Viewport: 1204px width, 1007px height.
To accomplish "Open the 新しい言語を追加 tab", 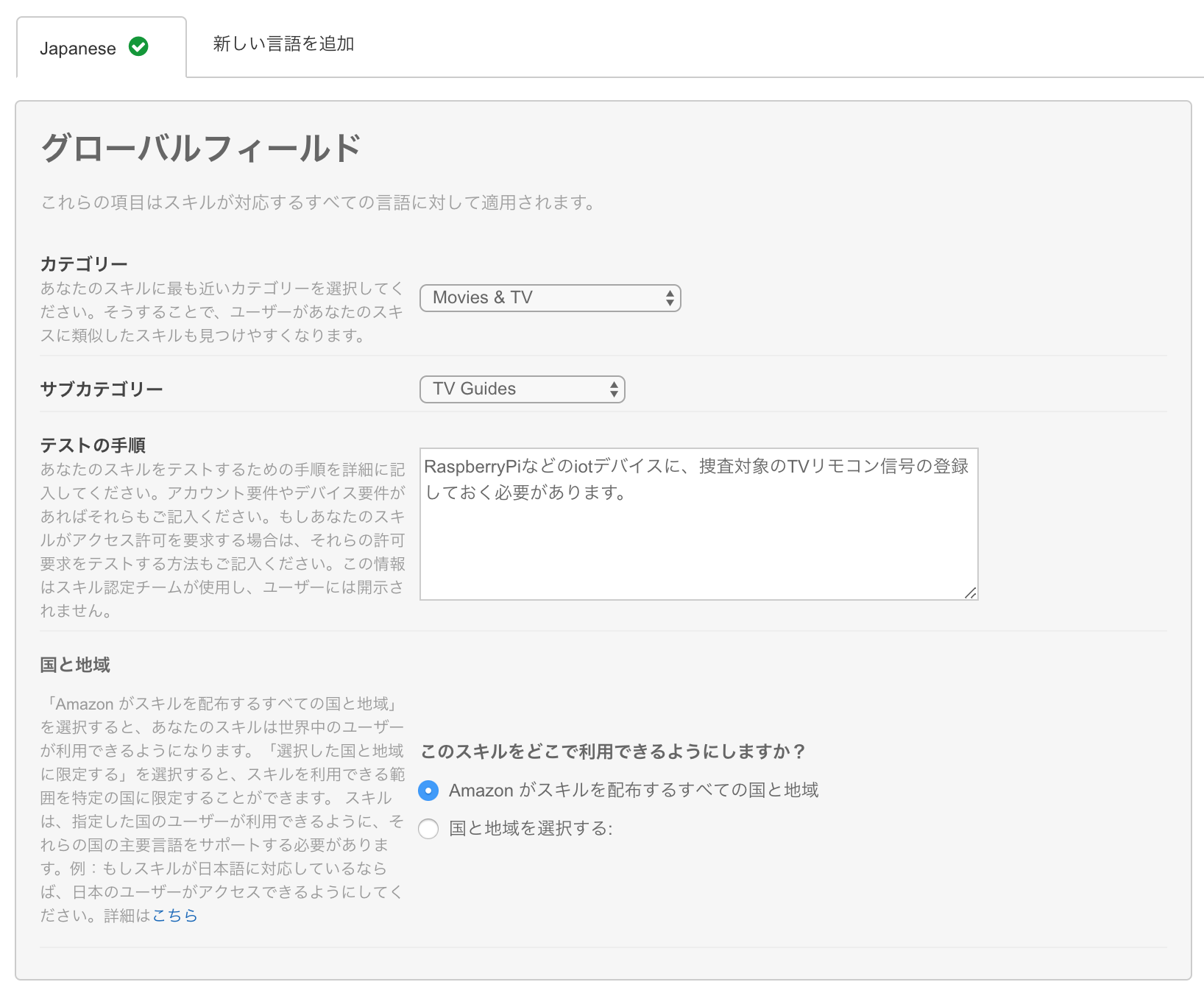I will [x=283, y=44].
